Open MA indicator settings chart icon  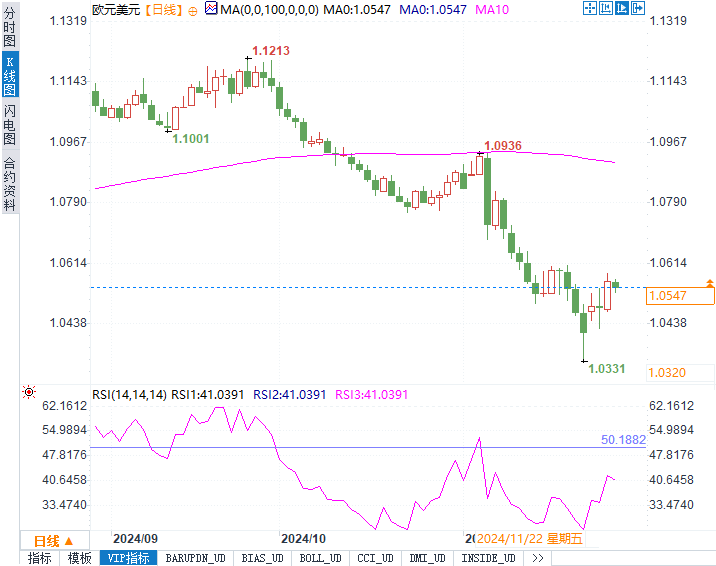click(211, 8)
